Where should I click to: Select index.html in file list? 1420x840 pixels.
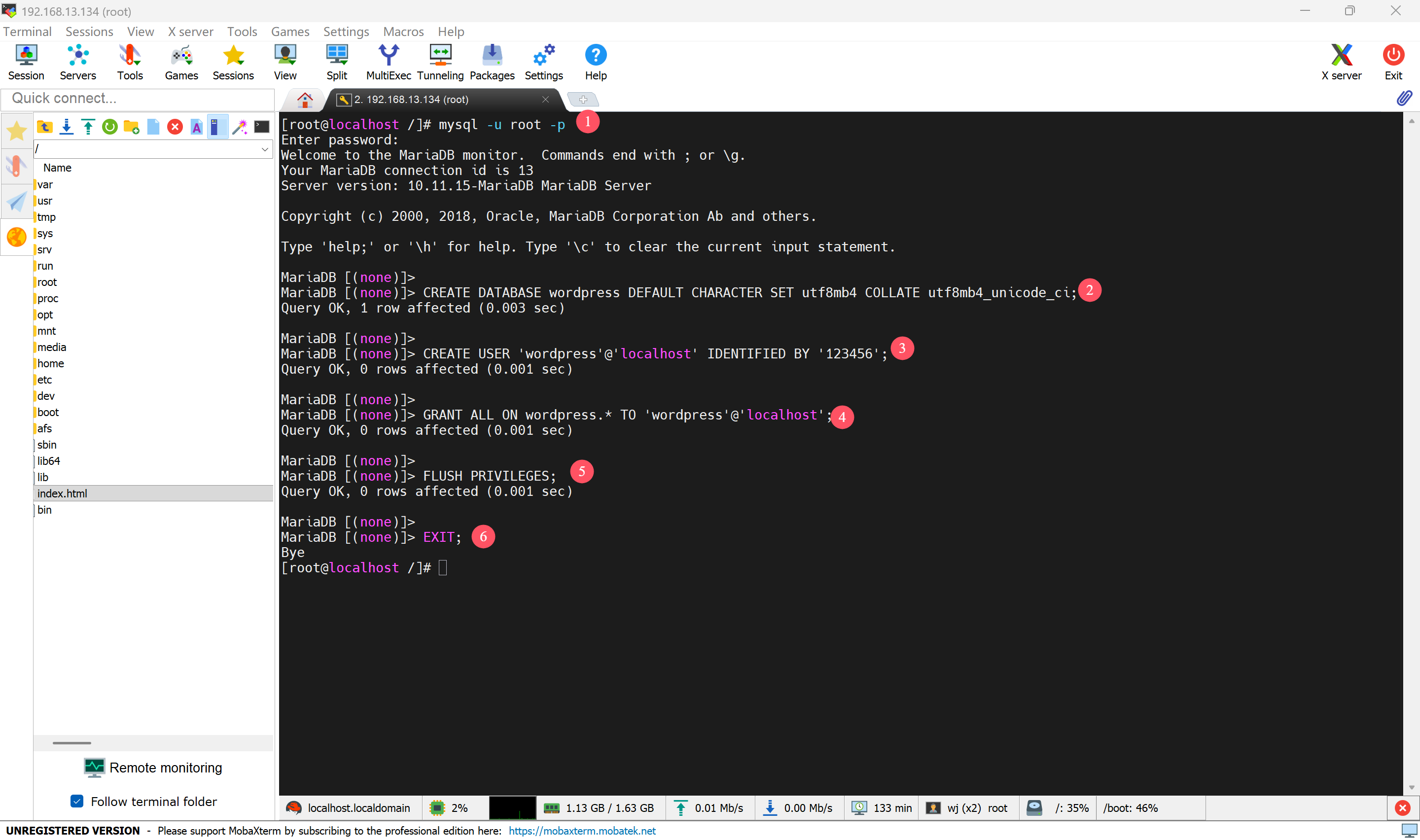[153, 493]
